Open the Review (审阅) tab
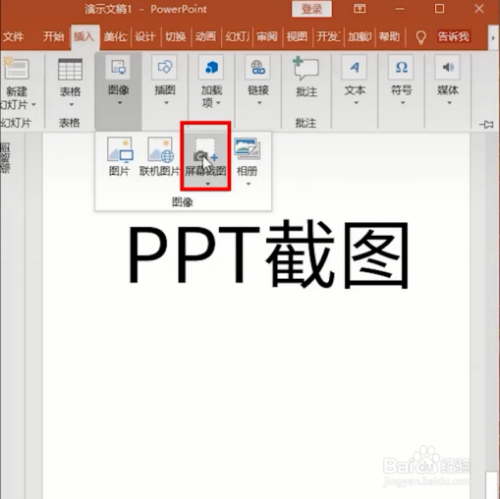500x499 pixels. pyautogui.click(x=267, y=36)
